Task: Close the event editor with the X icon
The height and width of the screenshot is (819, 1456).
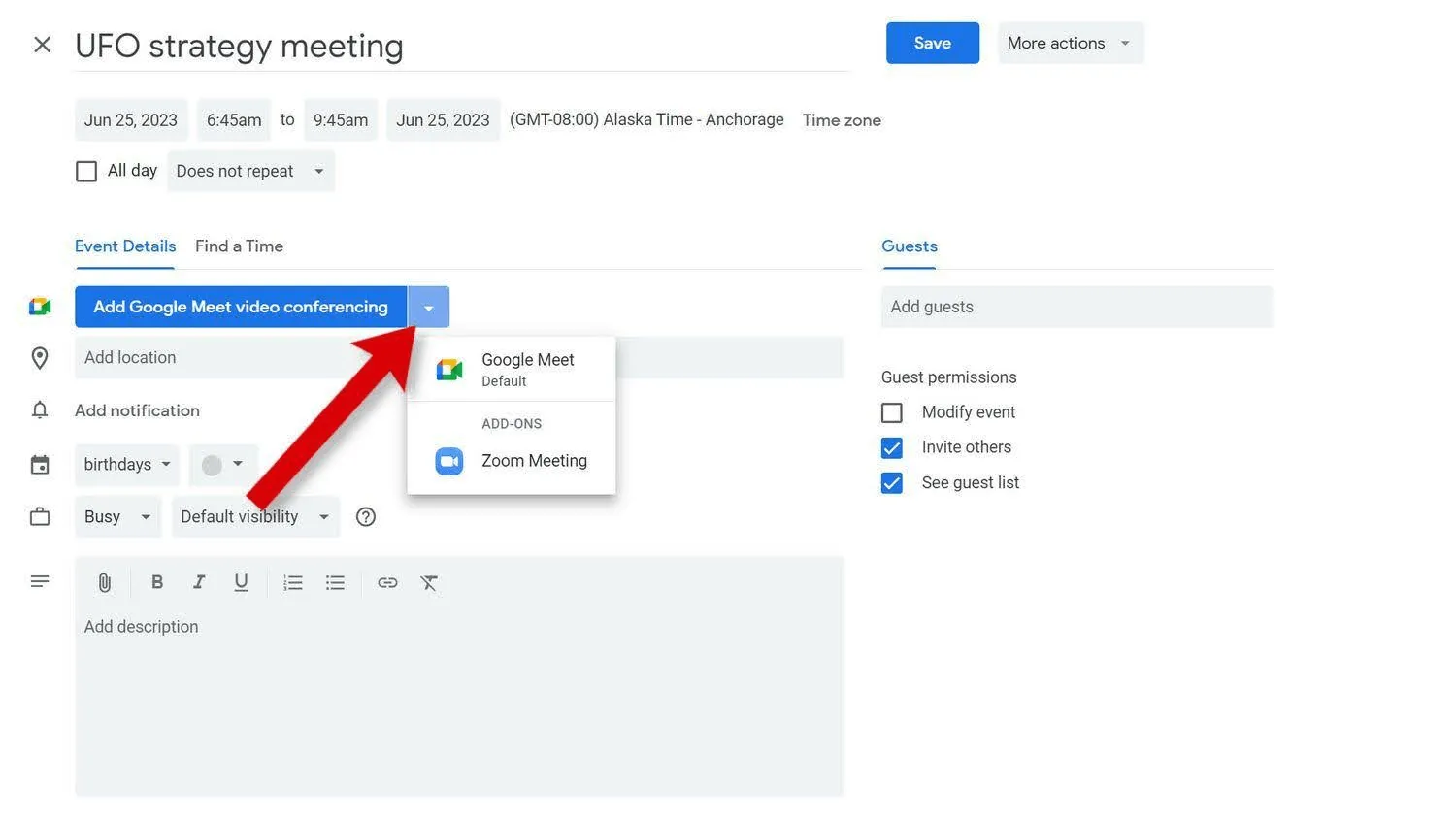Action: 42,45
